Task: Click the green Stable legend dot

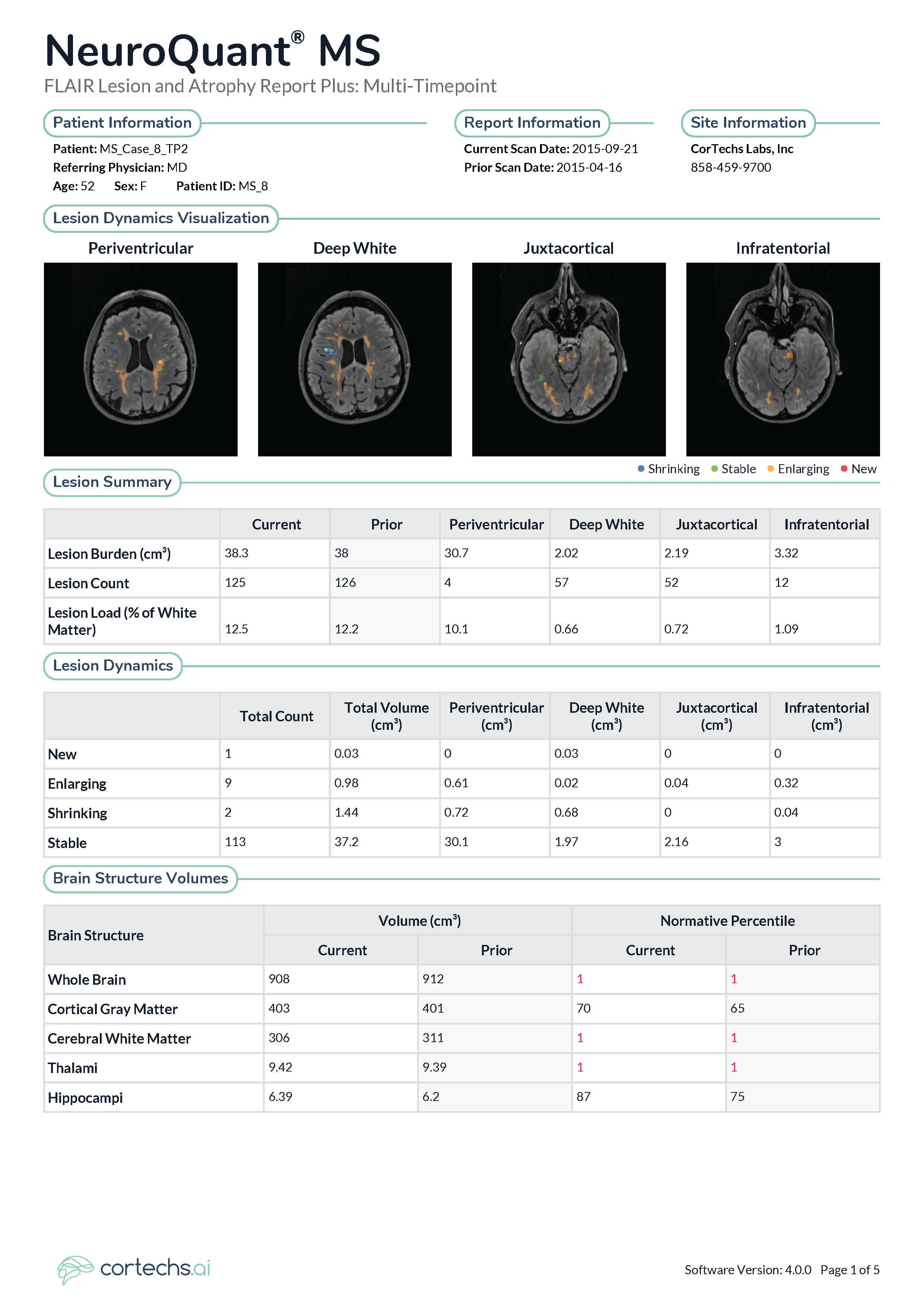Action: pyautogui.click(x=715, y=468)
